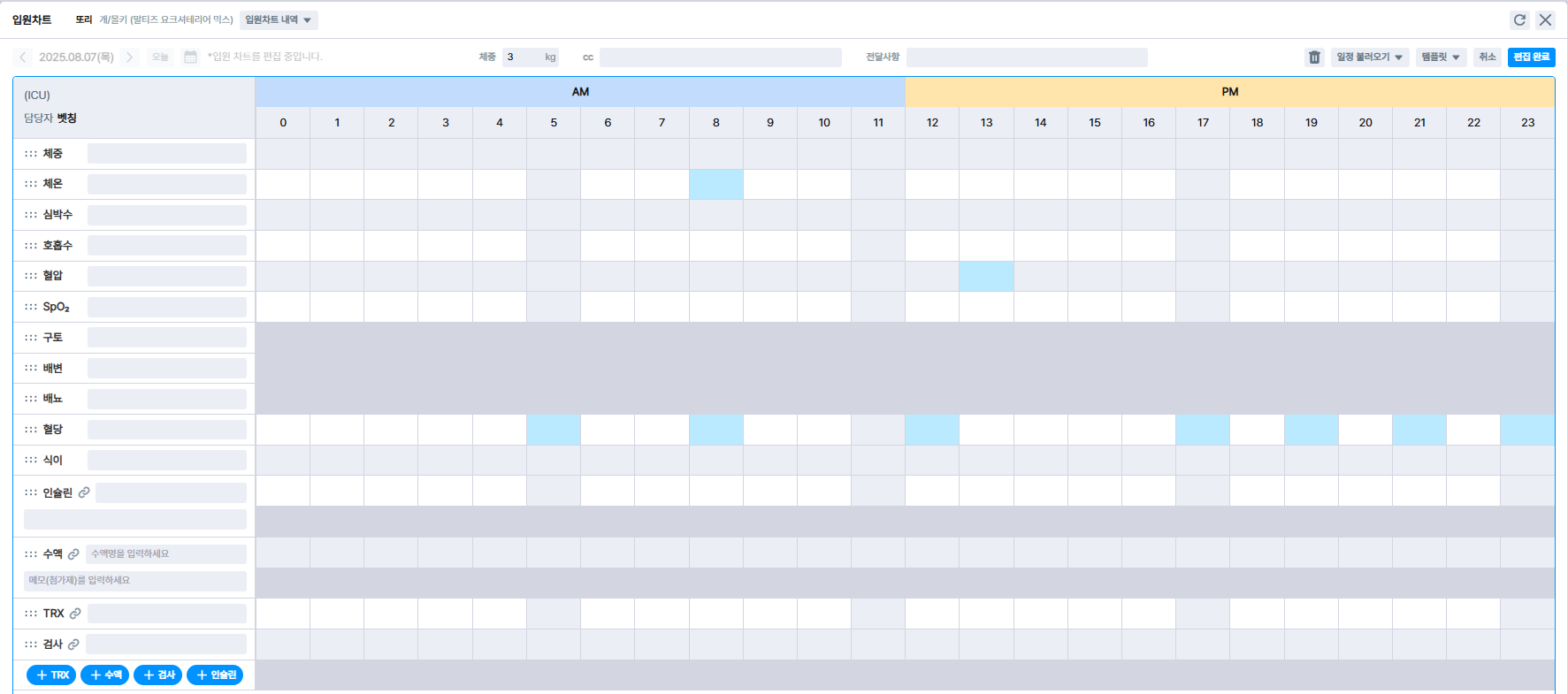
Task: Toggle the 혈압 cell at hour 13
Action: click(x=986, y=276)
